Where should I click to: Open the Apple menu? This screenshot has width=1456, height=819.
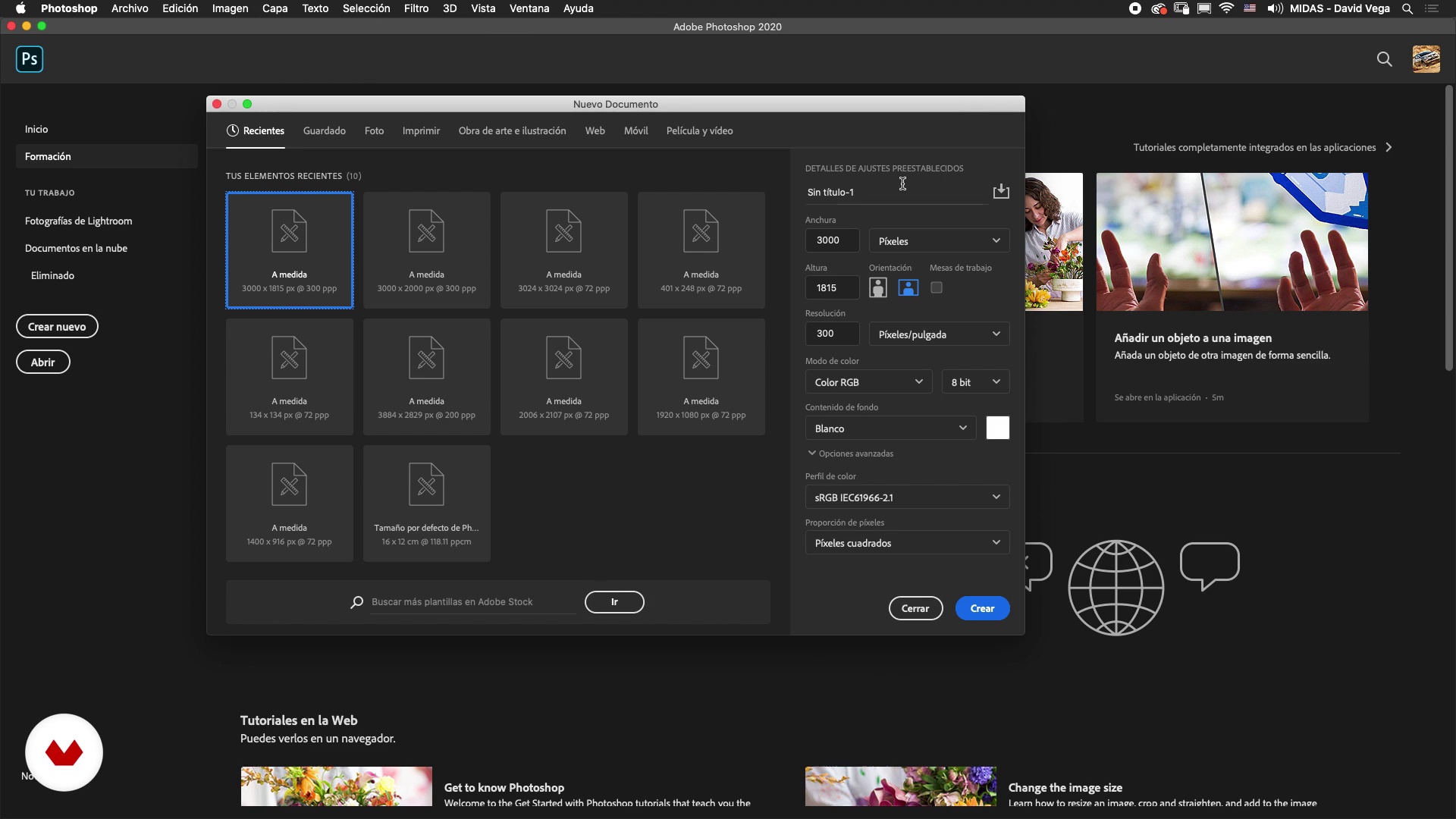pos(20,8)
